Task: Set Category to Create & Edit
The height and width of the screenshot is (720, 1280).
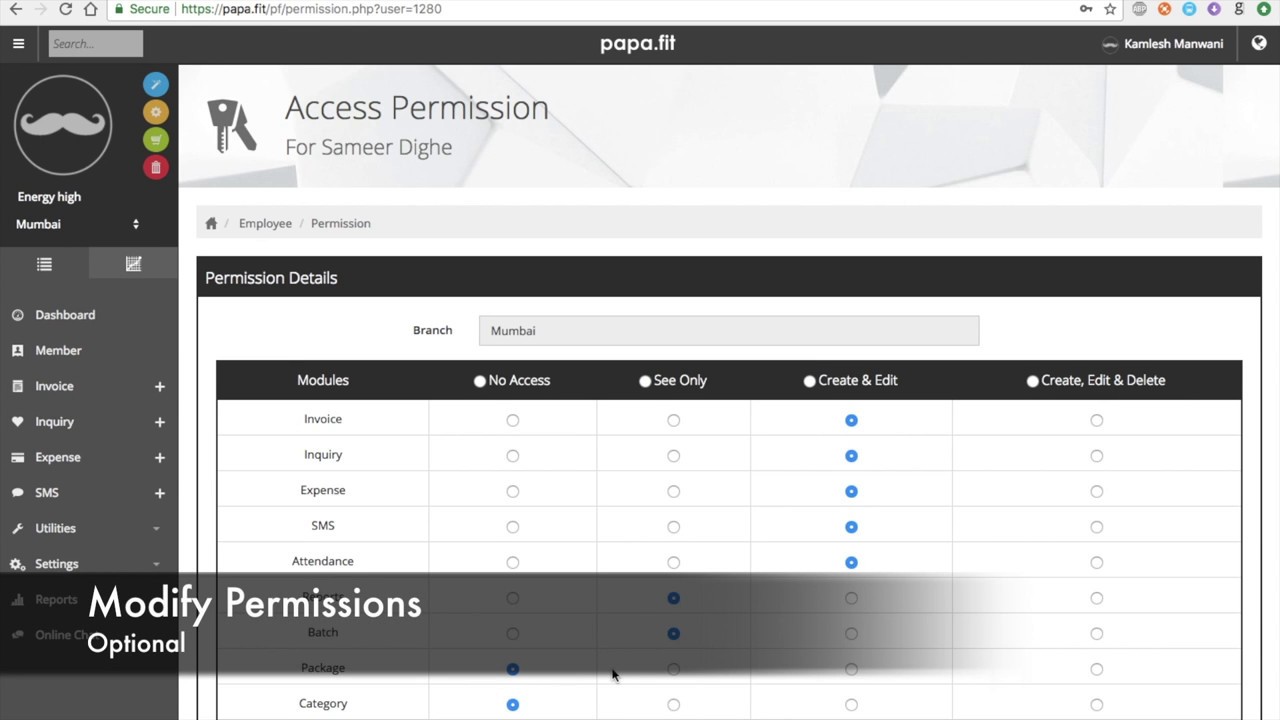Action: [x=851, y=705]
